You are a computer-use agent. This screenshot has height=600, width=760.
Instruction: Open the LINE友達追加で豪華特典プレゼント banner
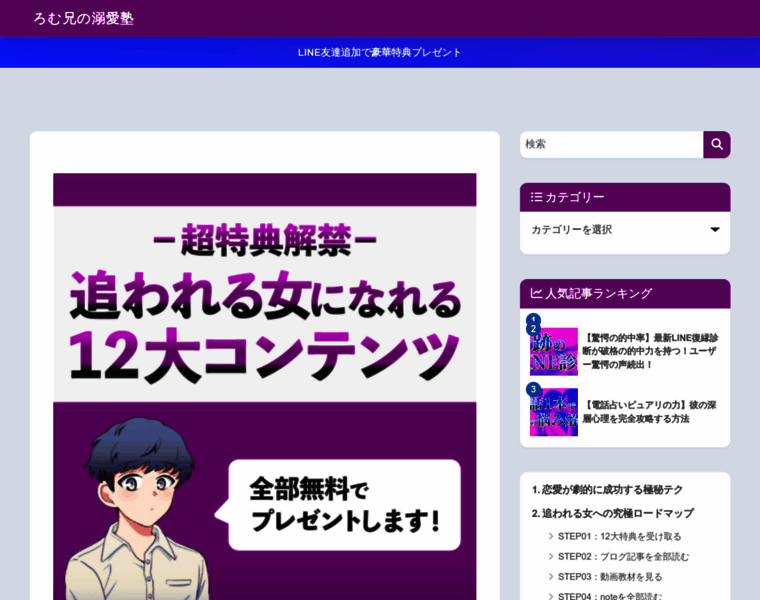tap(380, 52)
